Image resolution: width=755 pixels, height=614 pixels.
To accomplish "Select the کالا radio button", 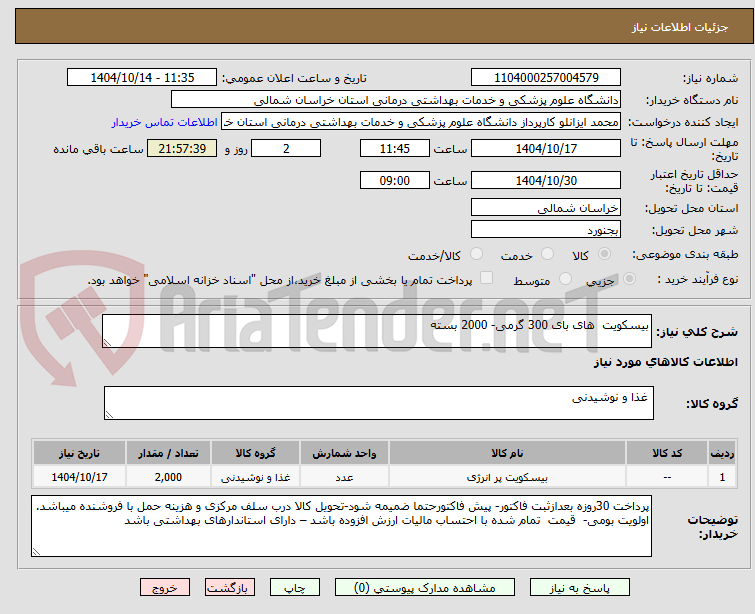I will (x=604, y=254).
